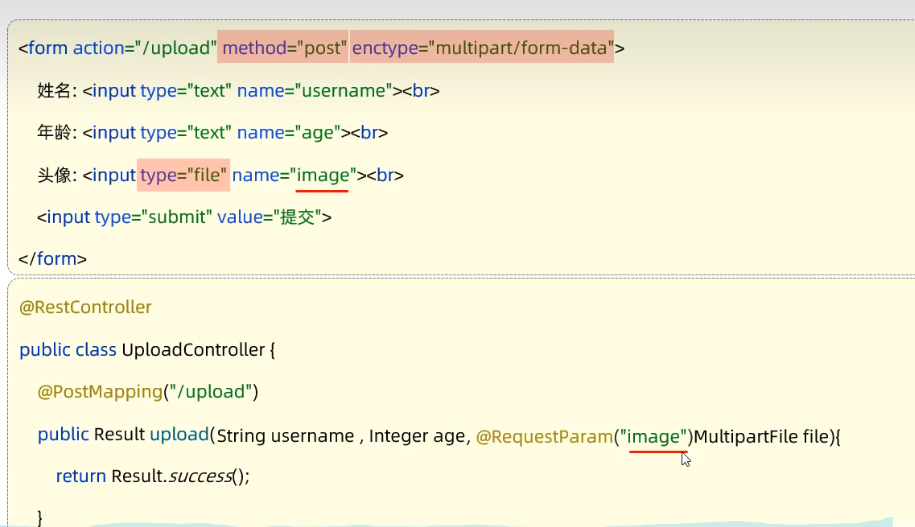Image resolution: width=915 pixels, height=527 pixels.
Task: Click the Integer age method parameter
Action: point(418,436)
